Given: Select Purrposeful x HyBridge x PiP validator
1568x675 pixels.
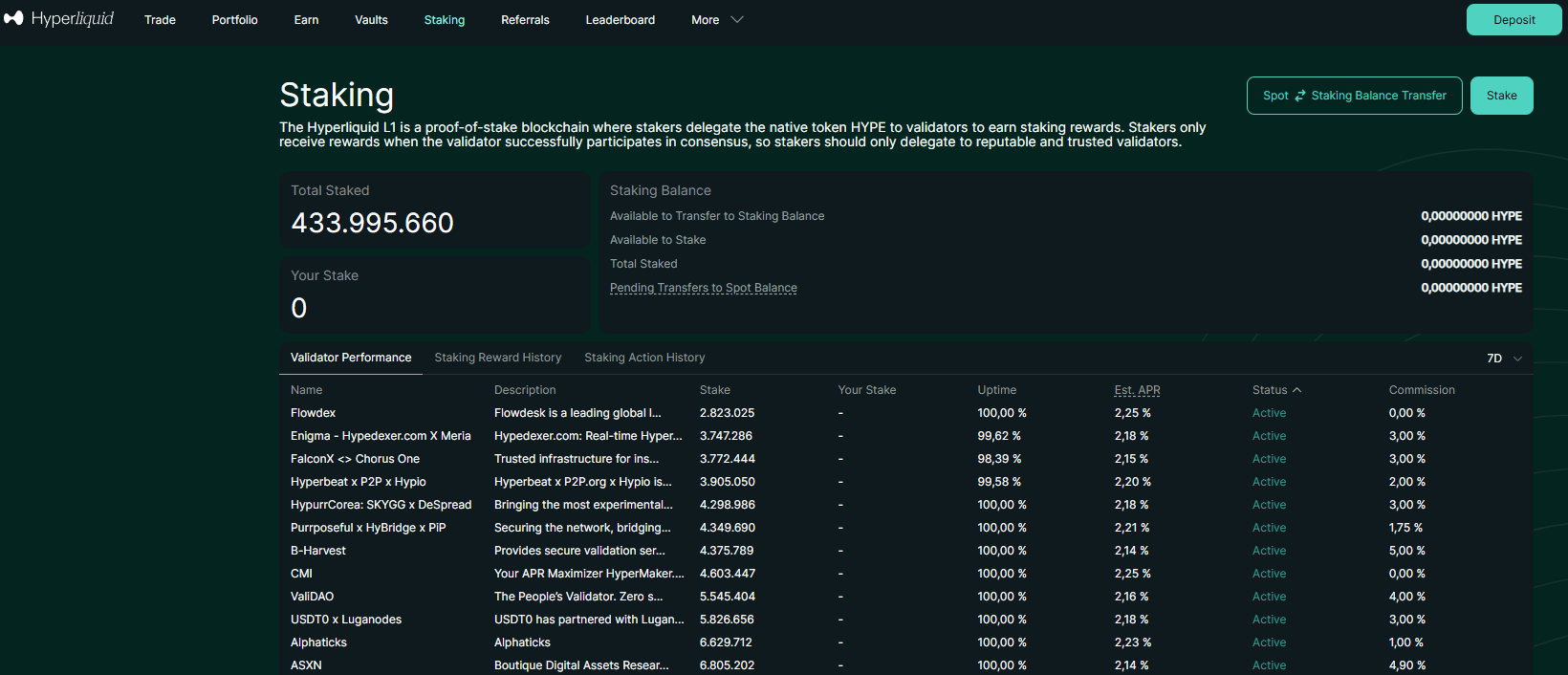Looking at the screenshot, I should (905, 528).
